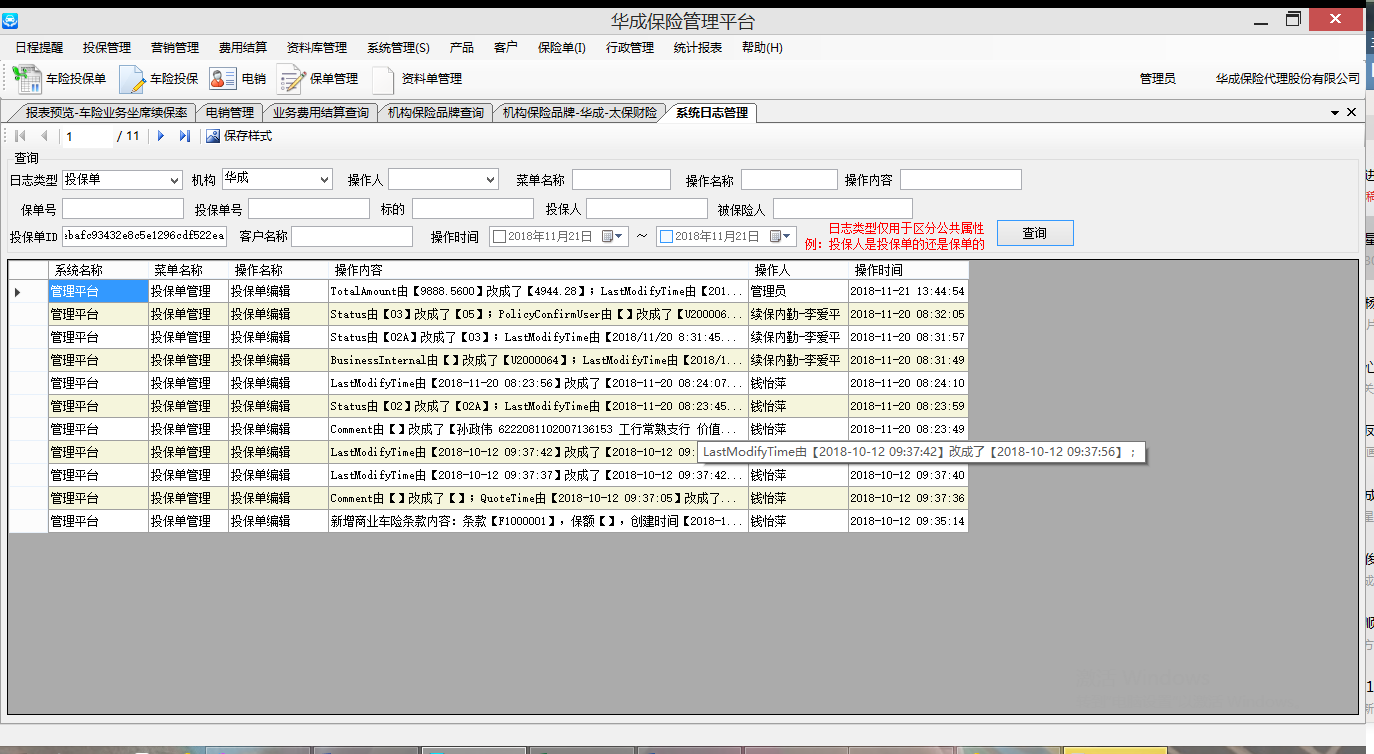Click the cell starting with 新增商业车险条款内容
This screenshot has height=754, width=1374.
click(x=538, y=521)
